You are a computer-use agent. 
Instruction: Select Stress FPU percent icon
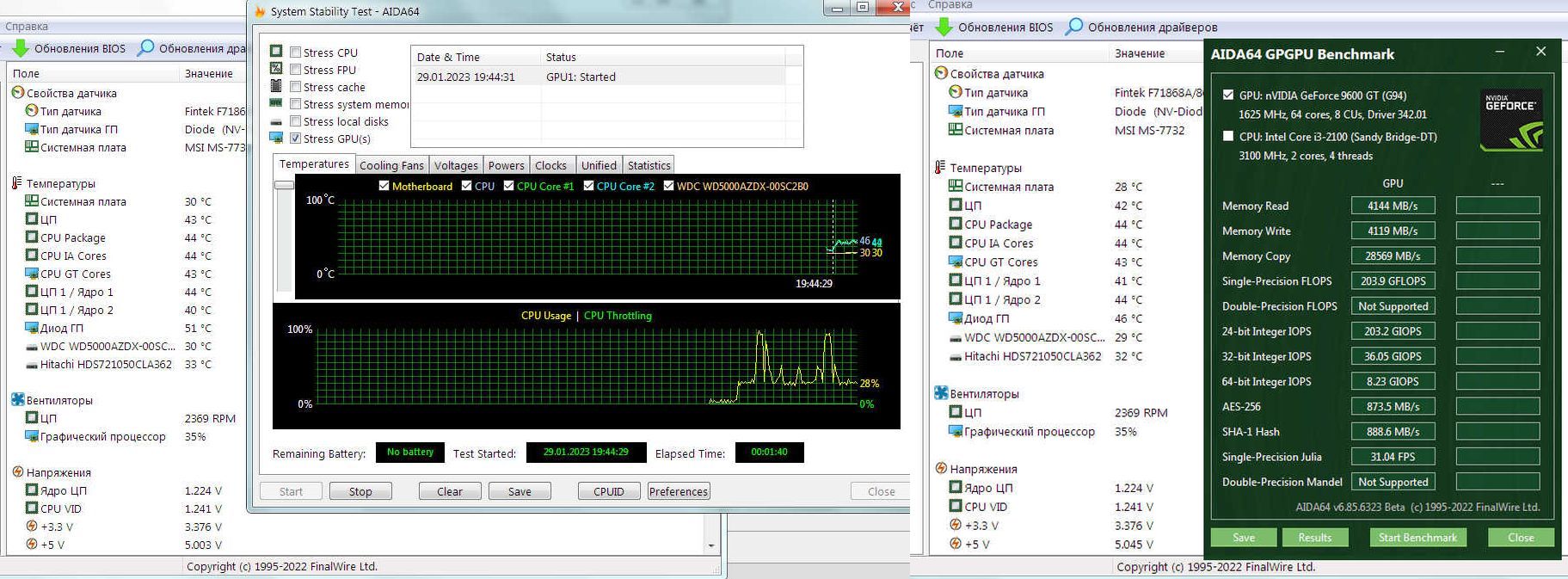[276, 69]
